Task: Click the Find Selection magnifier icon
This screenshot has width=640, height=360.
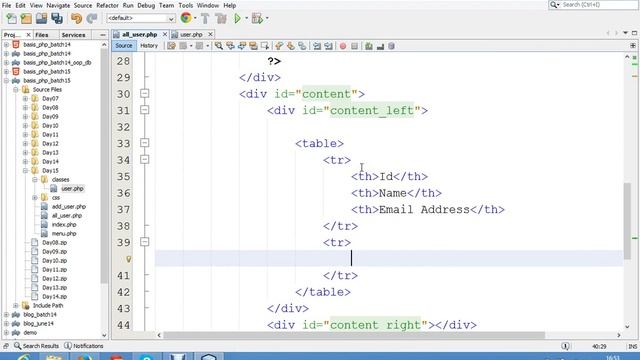Action: (219, 46)
